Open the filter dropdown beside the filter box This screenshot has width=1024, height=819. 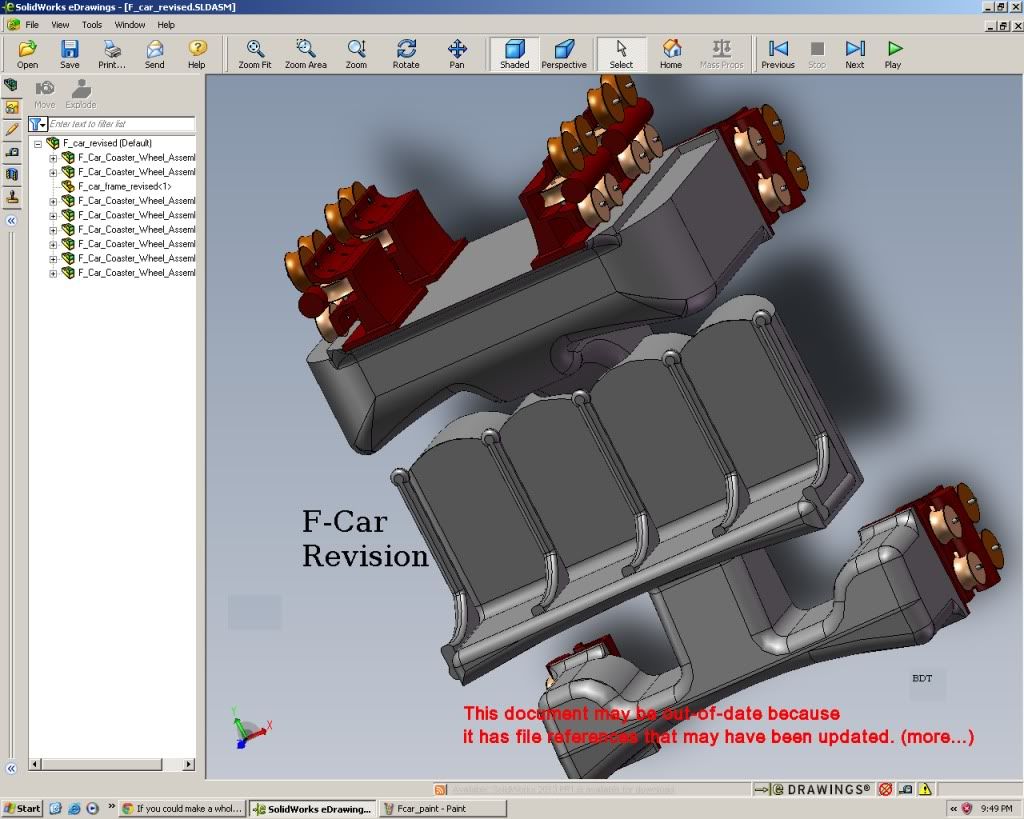tap(37, 124)
